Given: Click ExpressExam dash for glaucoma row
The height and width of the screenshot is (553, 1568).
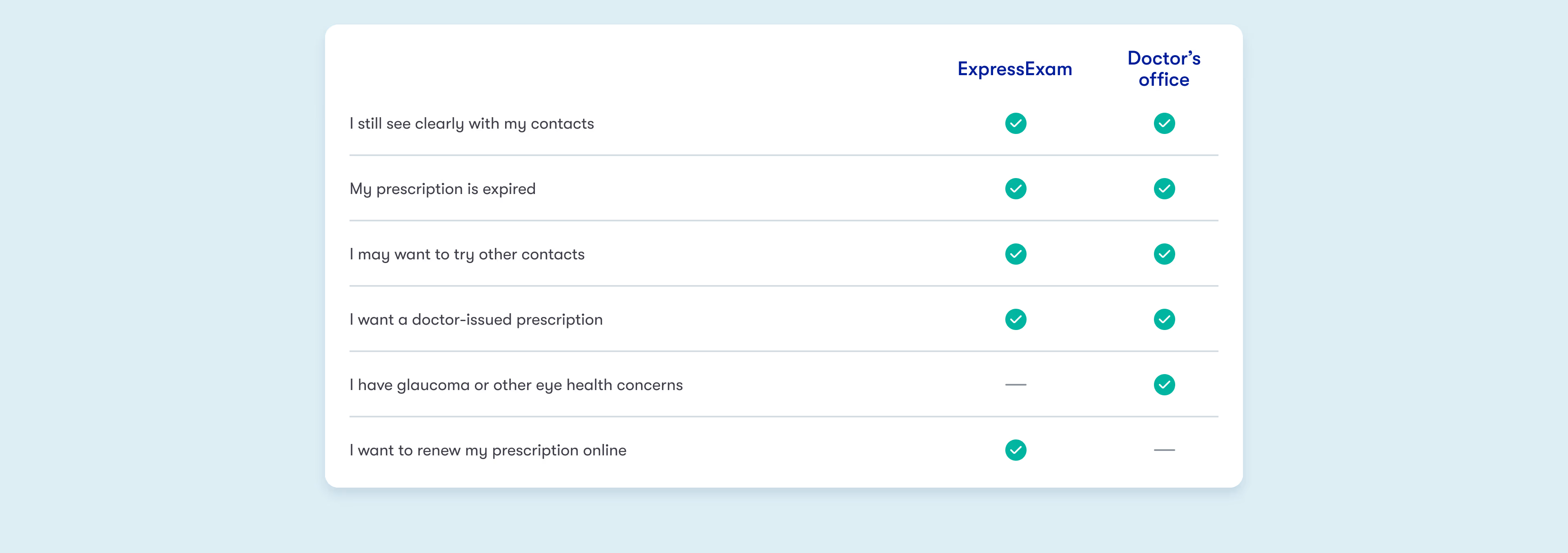Looking at the screenshot, I should tap(1015, 385).
